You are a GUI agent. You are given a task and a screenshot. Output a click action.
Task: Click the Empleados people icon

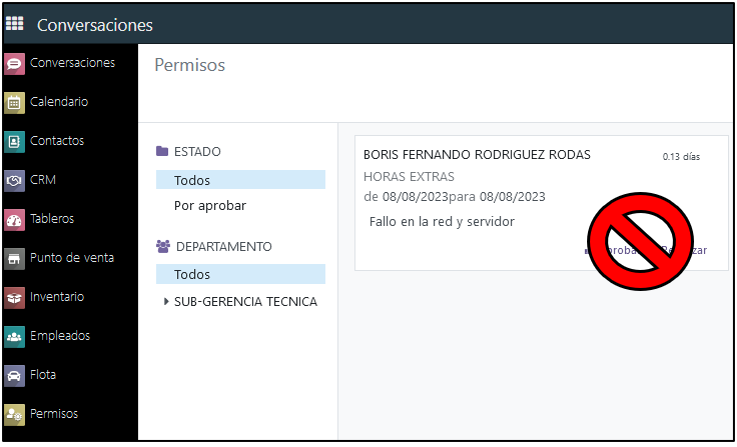click(14, 337)
